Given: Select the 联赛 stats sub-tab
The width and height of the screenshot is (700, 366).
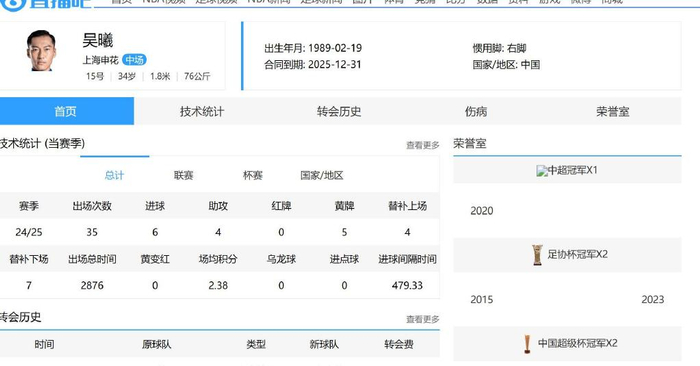Looking at the screenshot, I should pyautogui.click(x=183, y=175).
